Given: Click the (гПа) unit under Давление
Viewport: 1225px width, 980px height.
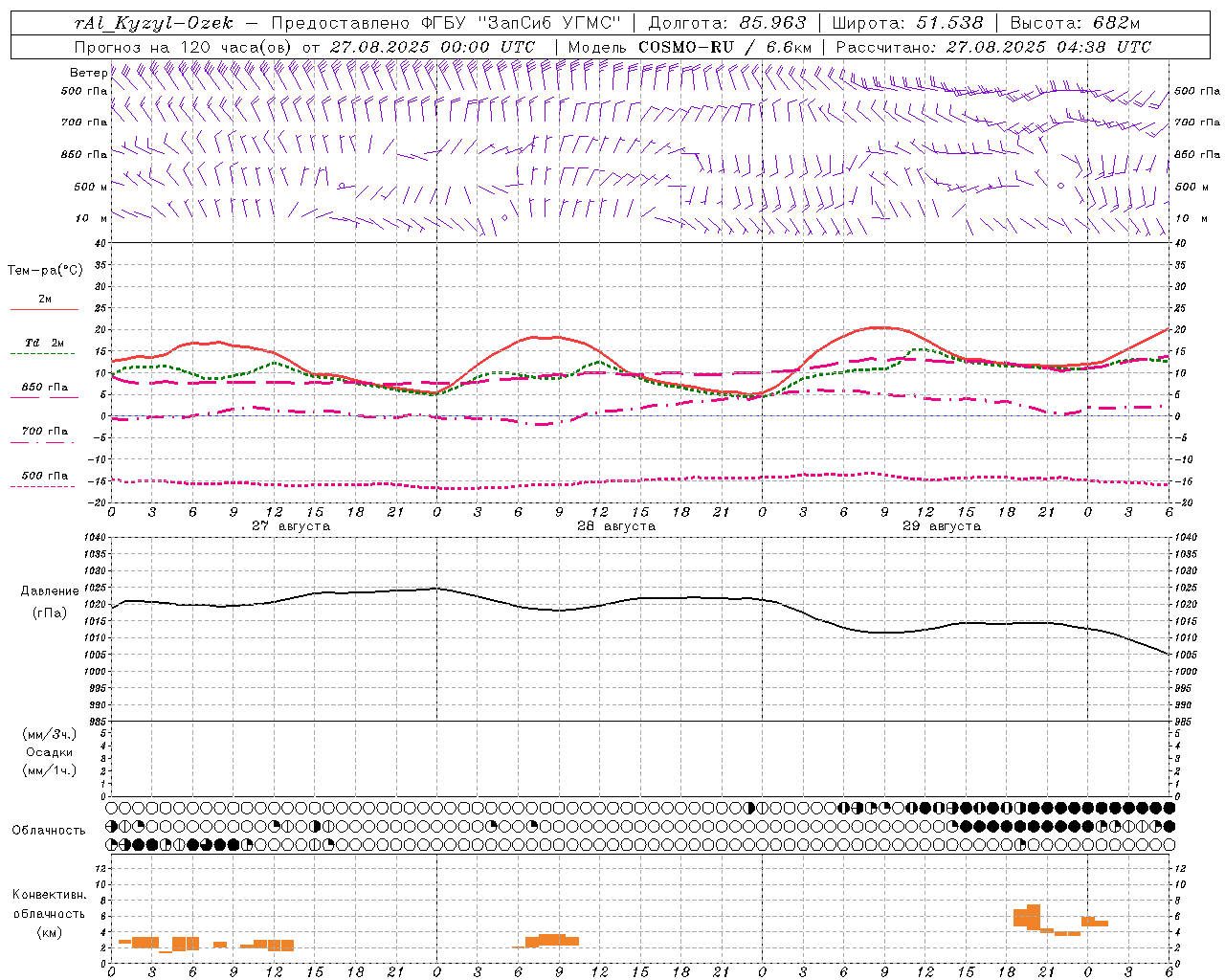Looking at the screenshot, I should (50, 613).
